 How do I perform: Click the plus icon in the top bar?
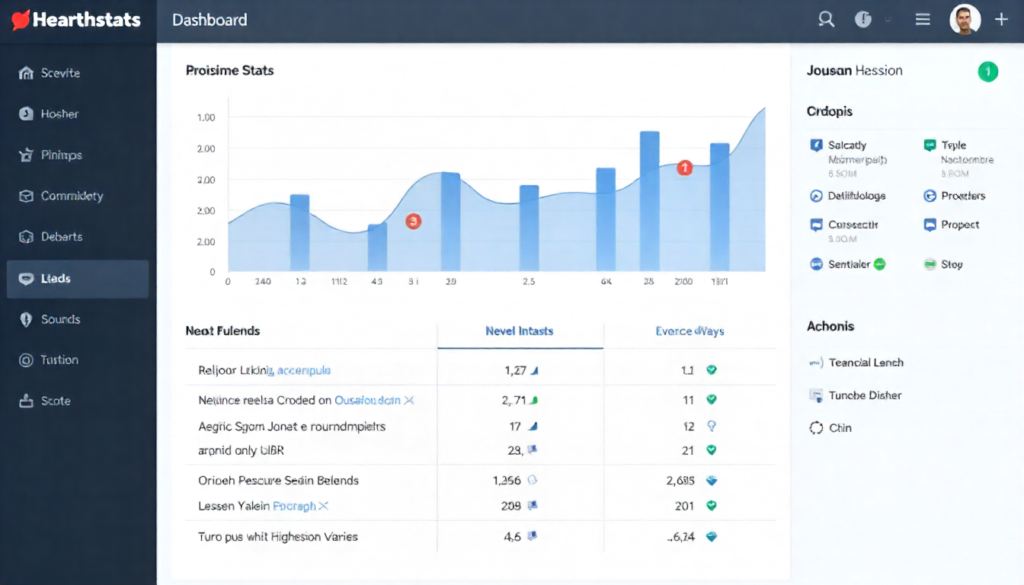(1003, 18)
